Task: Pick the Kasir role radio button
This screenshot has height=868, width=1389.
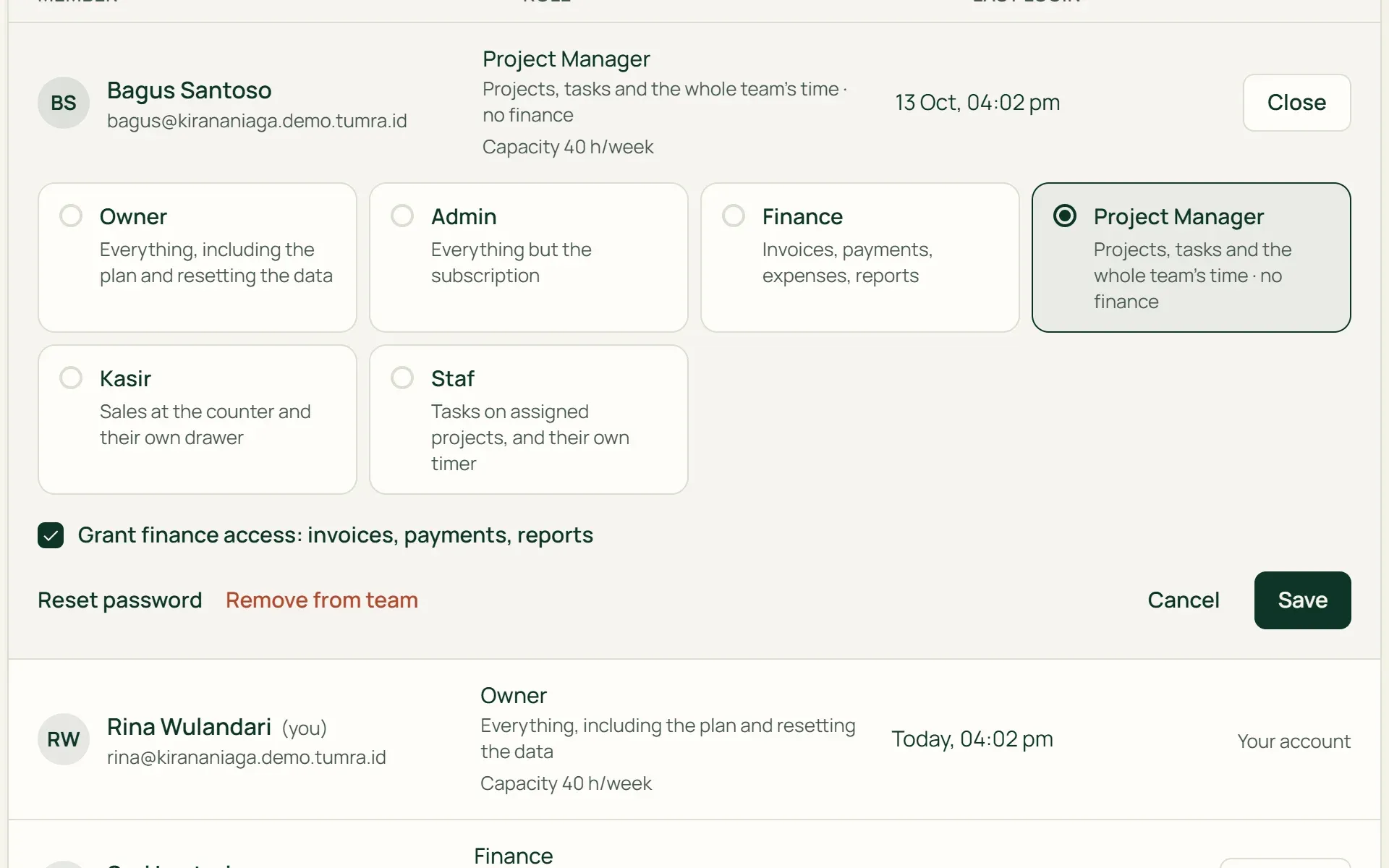Action: click(71, 378)
